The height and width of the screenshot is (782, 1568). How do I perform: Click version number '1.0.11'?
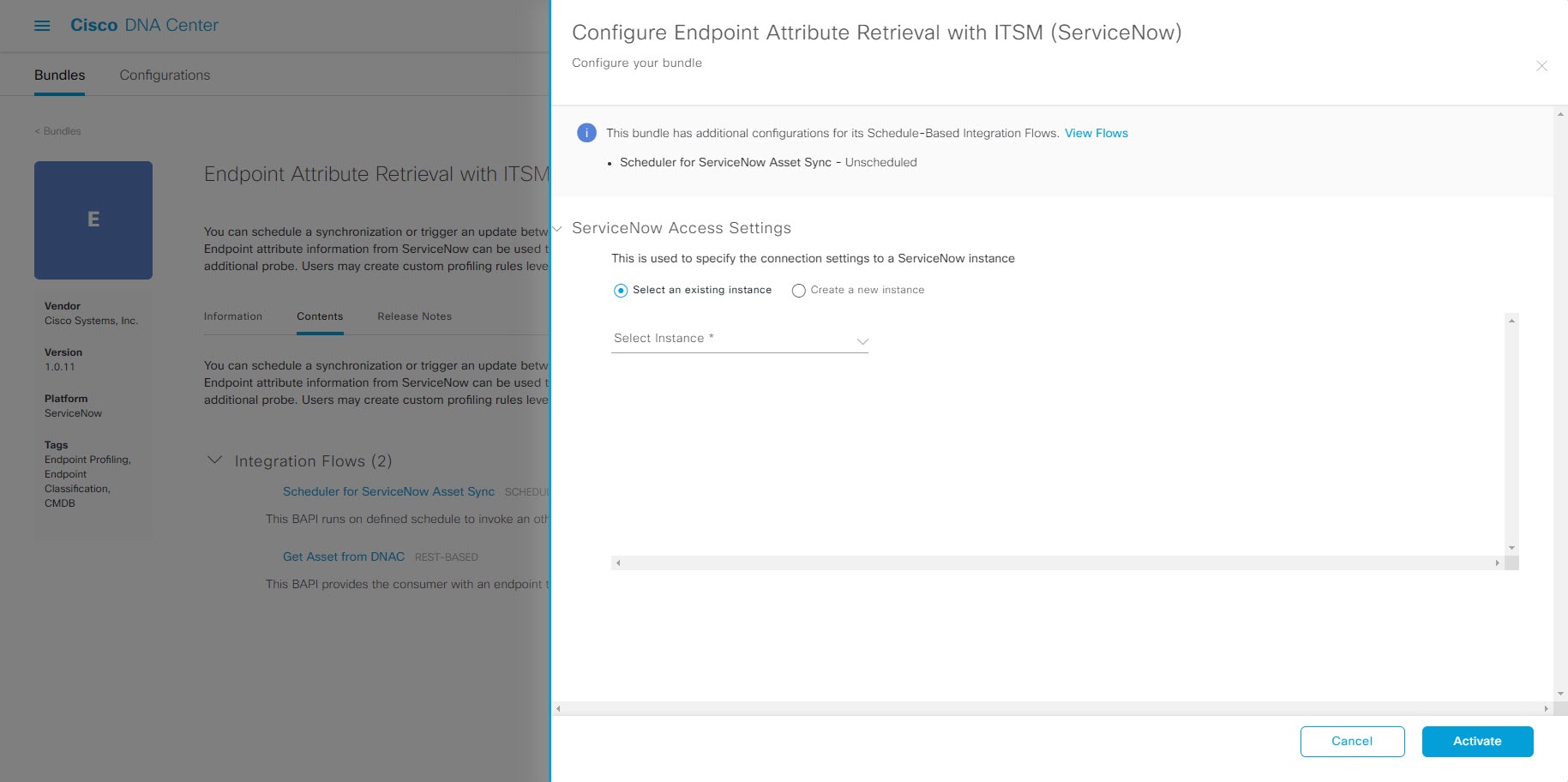[x=60, y=367]
